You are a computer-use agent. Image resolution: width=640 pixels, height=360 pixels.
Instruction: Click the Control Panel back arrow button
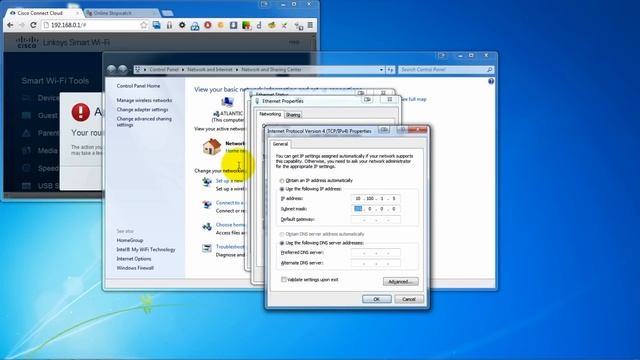111,69
